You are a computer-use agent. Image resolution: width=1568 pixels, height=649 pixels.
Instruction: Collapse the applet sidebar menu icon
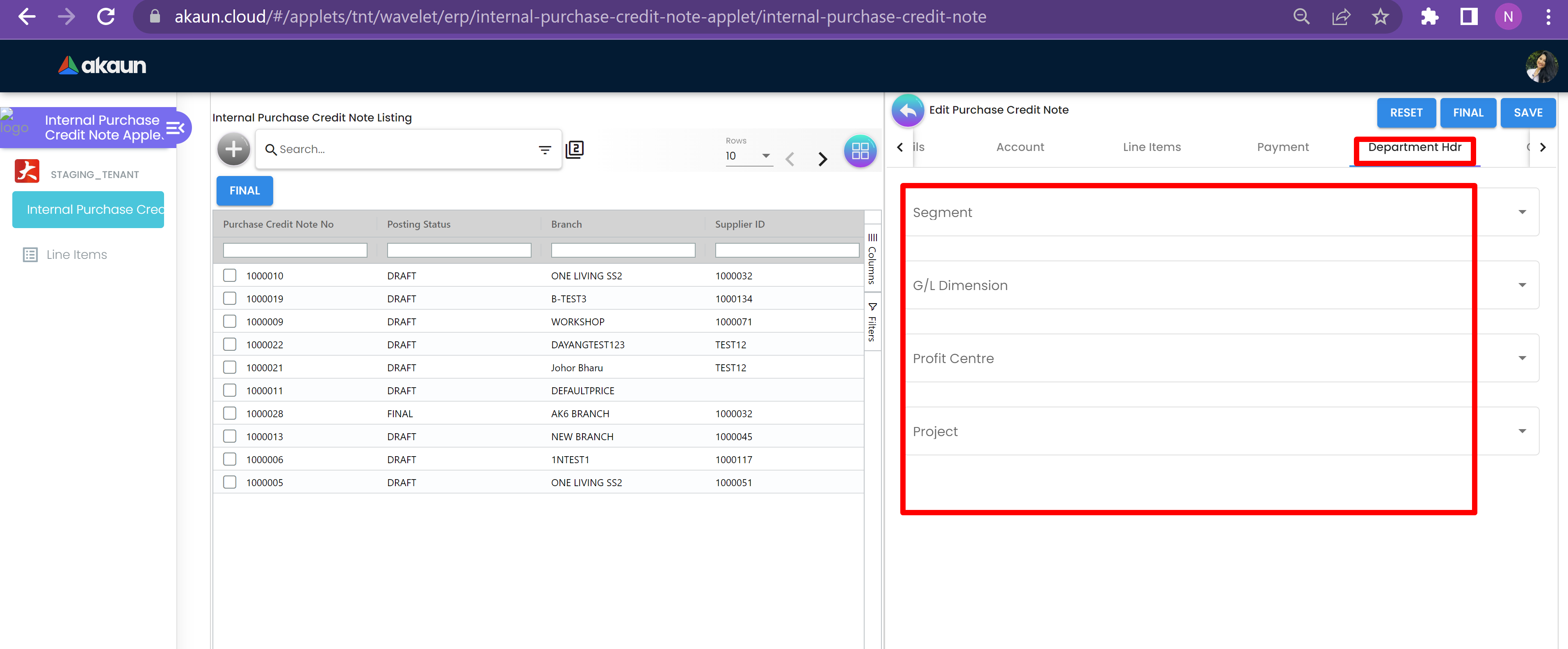coord(175,128)
